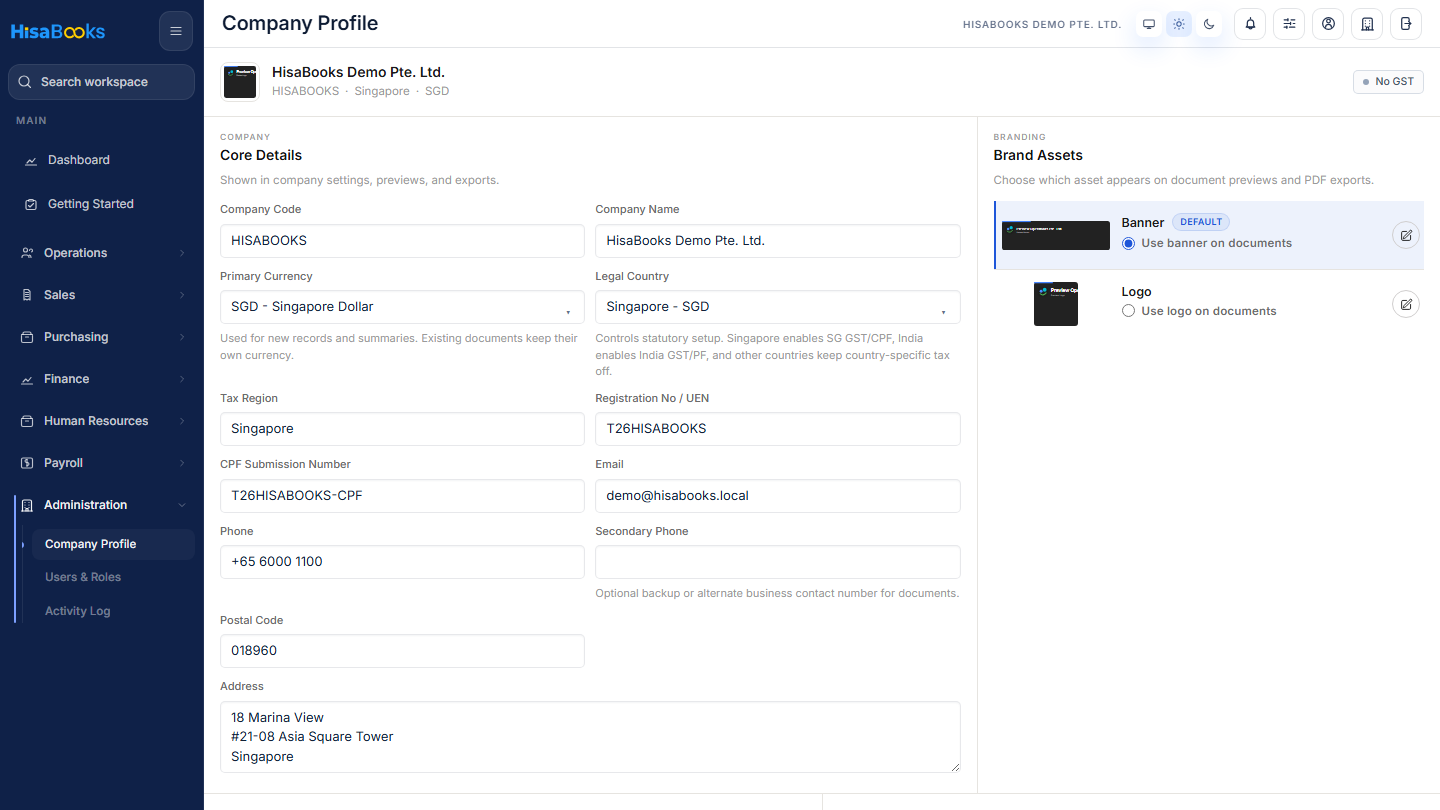This screenshot has height=810, width=1440.
Task: Click the Brand Assets heading
Action: pos(1038,155)
